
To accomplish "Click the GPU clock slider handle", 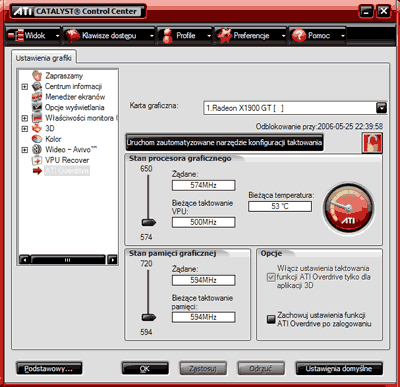I will [149, 222].
